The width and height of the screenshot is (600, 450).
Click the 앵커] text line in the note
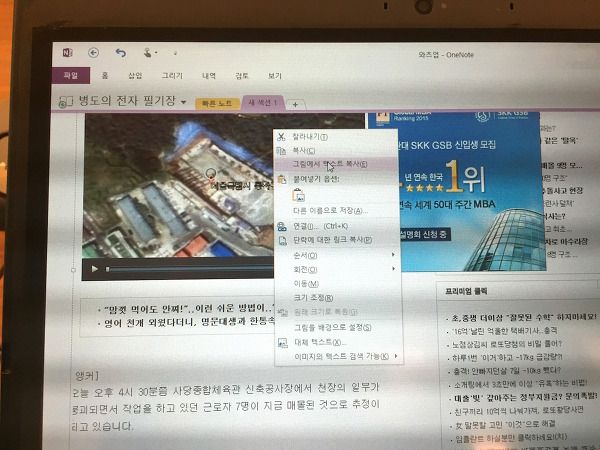tap(87, 376)
